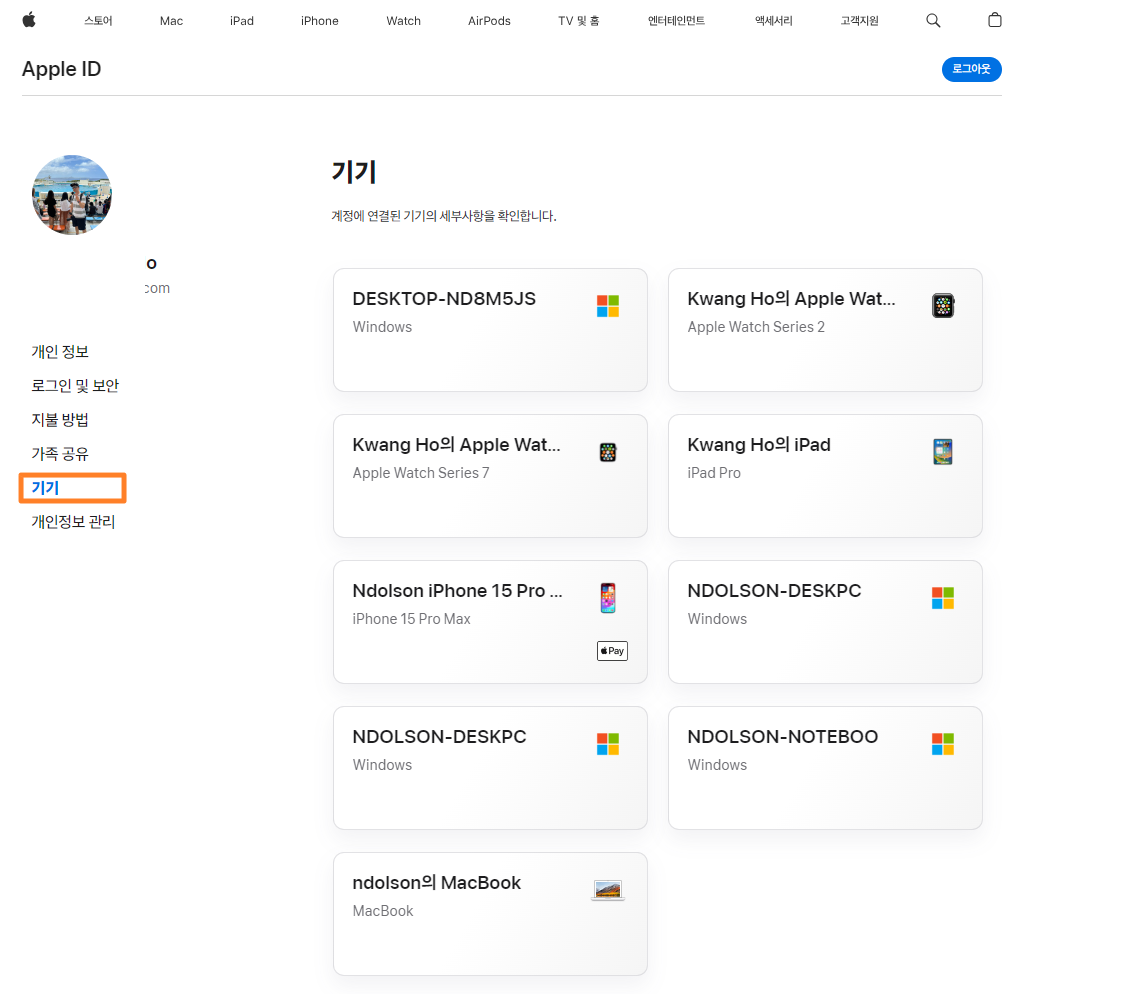This screenshot has width=1145, height=994.
Task: Click the MacBook model label
Action: 383,911
